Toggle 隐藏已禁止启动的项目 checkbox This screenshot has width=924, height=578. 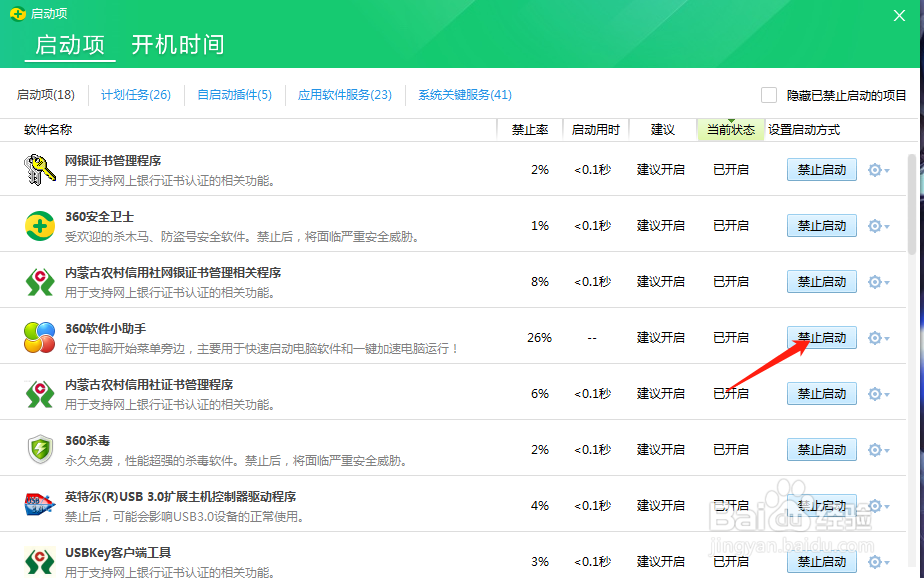tap(769, 95)
